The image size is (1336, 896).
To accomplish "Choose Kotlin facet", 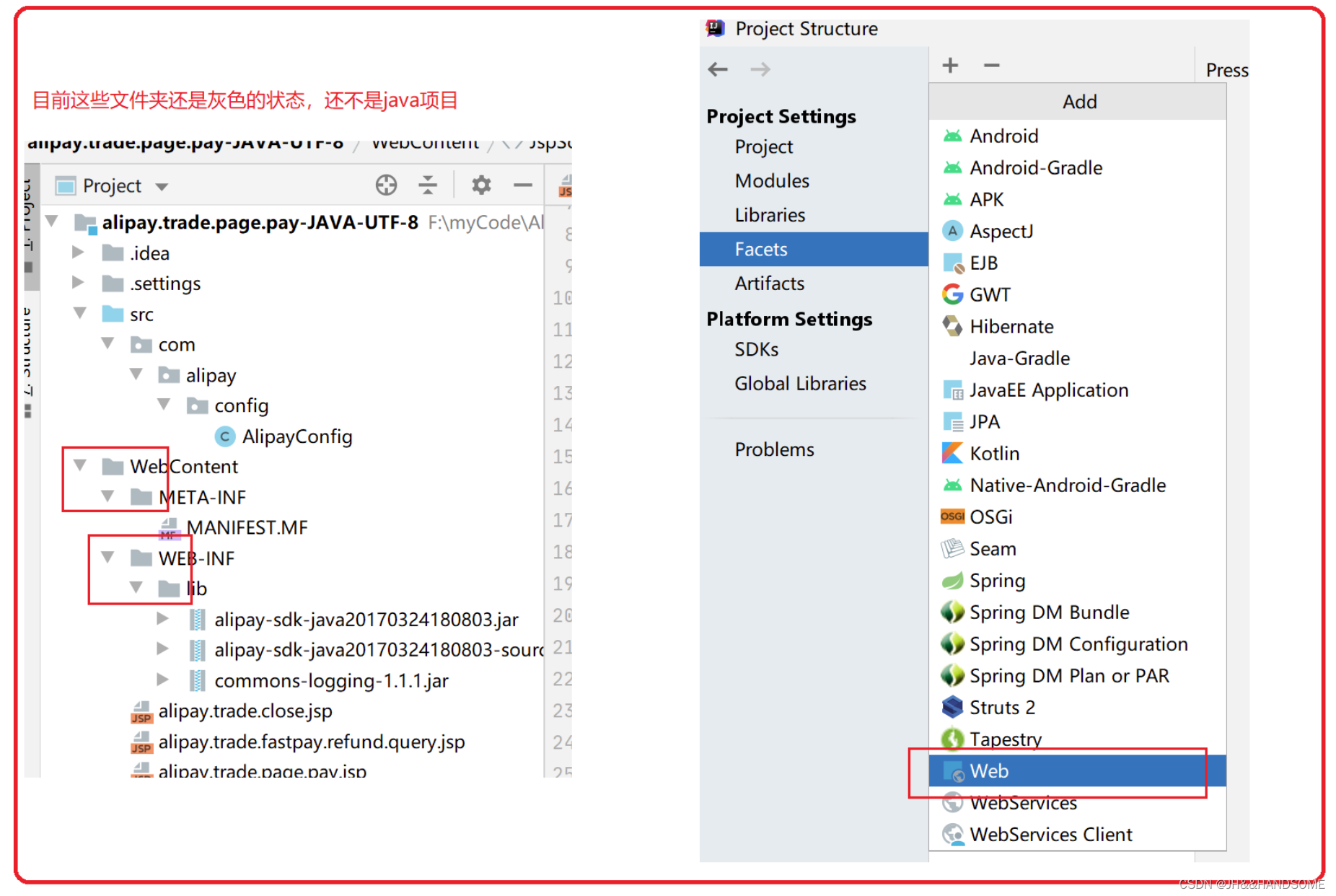I will click(x=1077, y=453).
